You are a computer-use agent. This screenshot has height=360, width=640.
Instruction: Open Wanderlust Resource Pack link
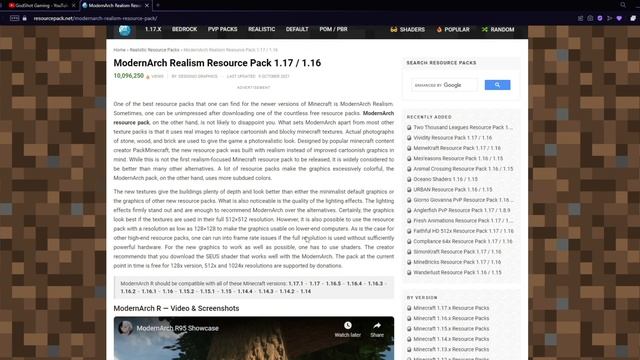tap(457, 272)
